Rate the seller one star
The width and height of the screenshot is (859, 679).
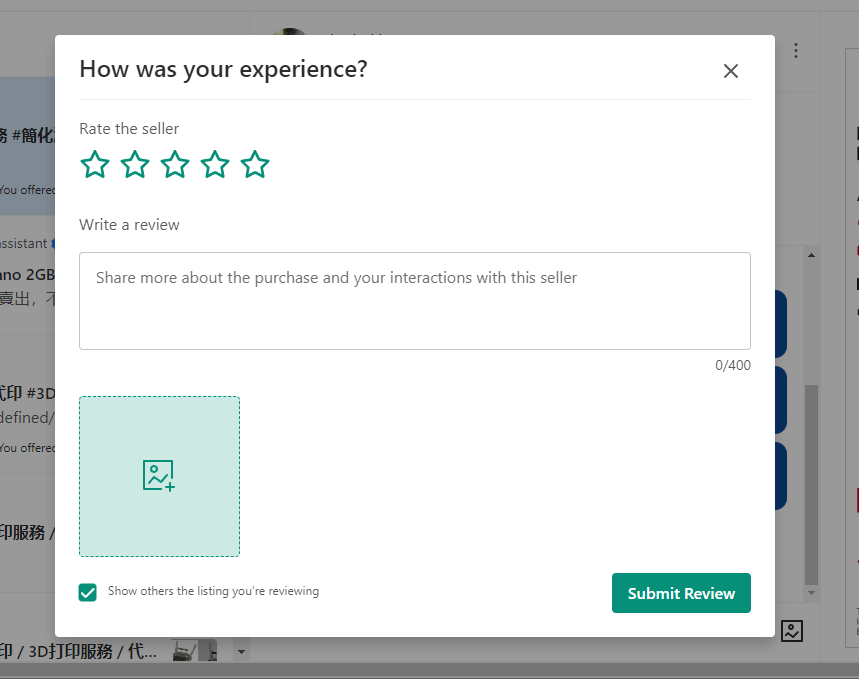(95, 165)
